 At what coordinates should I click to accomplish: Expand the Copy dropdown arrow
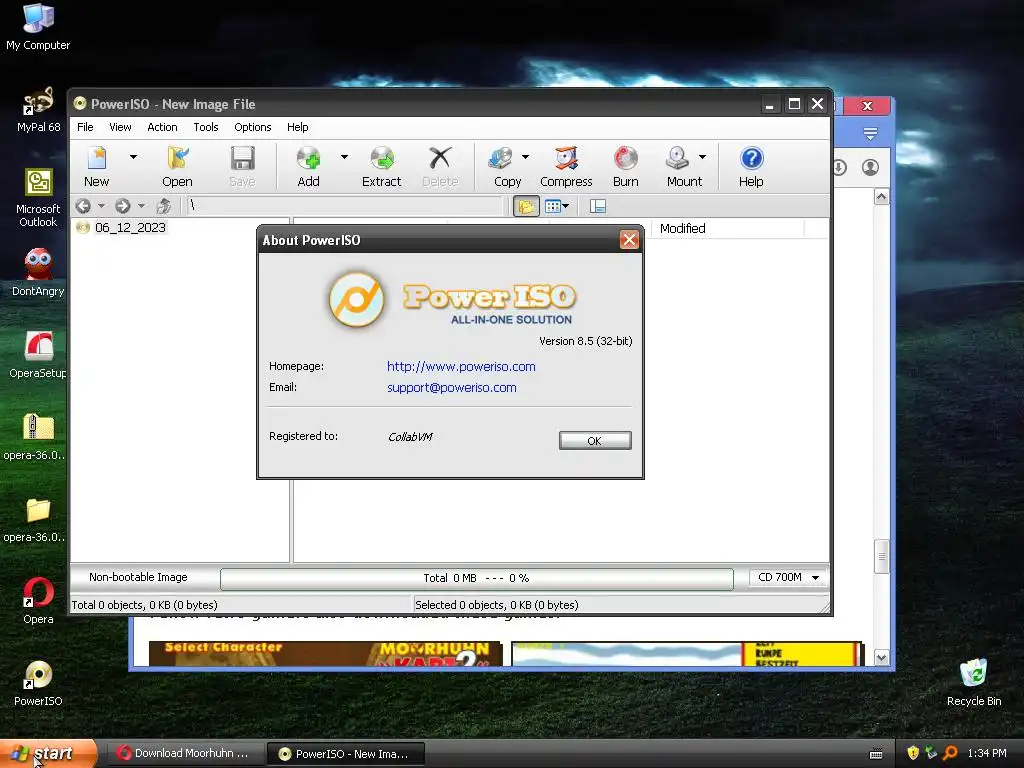[x=525, y=157]
